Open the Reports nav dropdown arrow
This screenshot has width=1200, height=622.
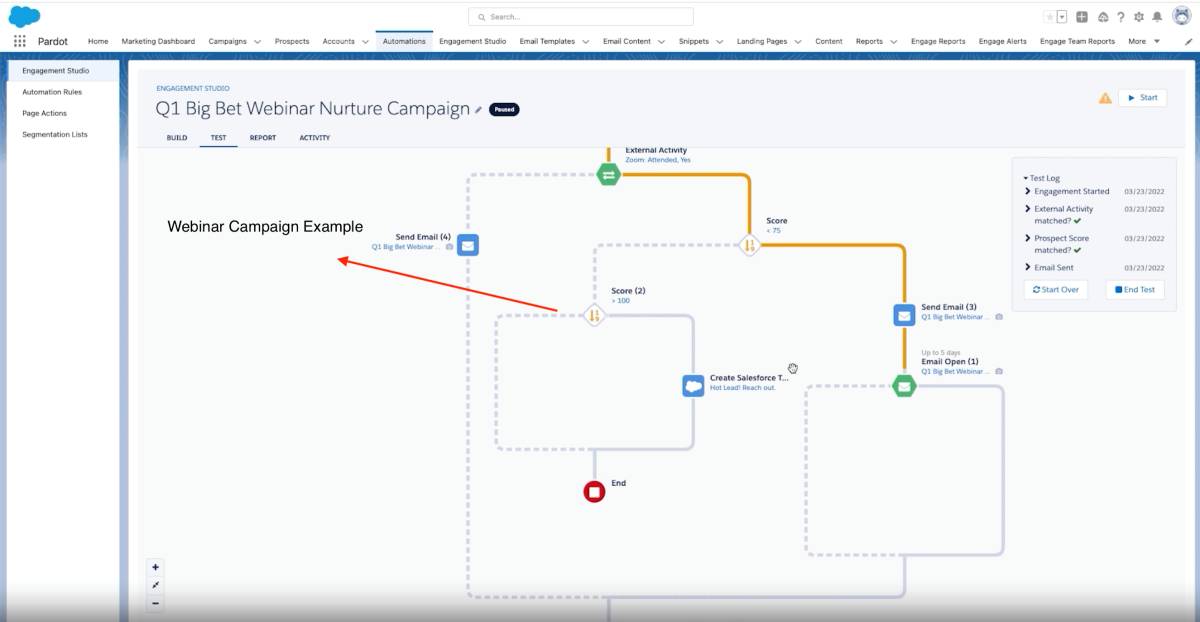pyautogui.click(x=893, y=42)
